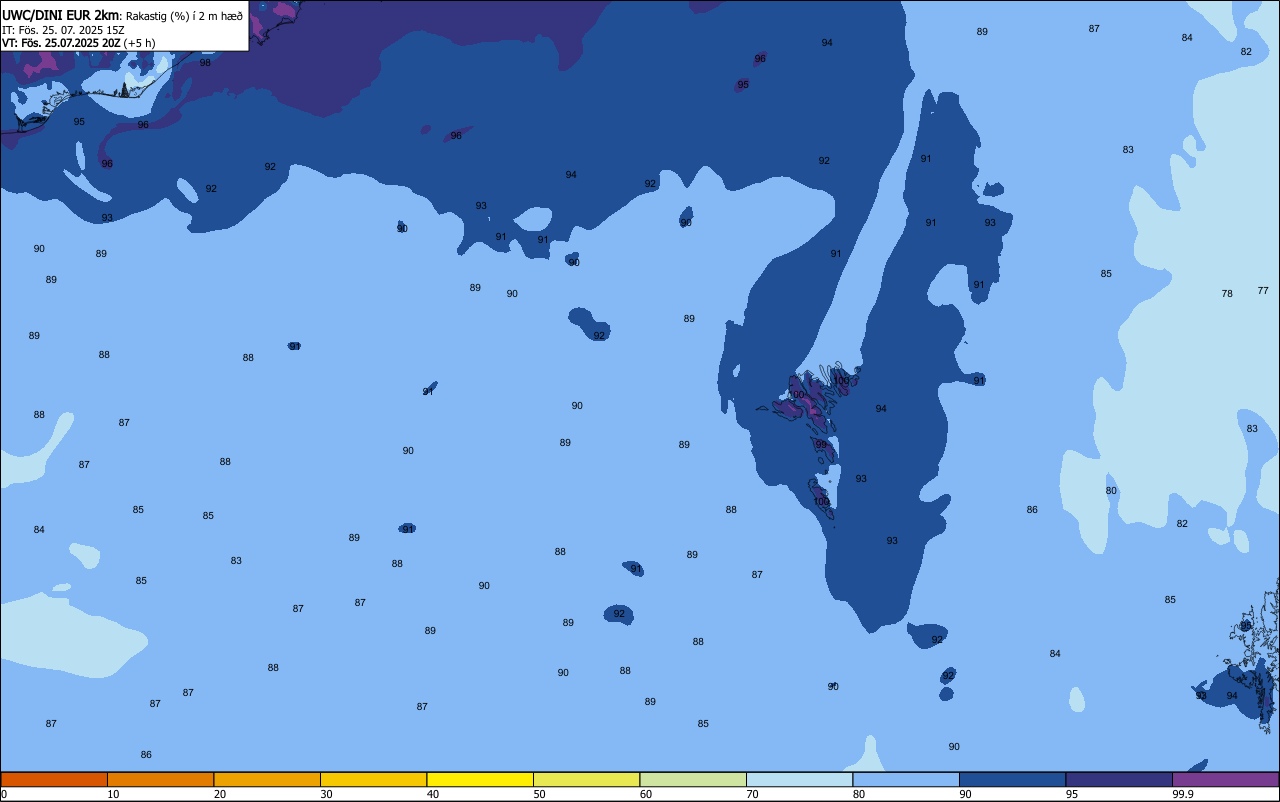Select the medium blue 90–95 legend swatch
This screenshot has height=802, width=1280.
pyautogui.click(x=1012, y=779)
